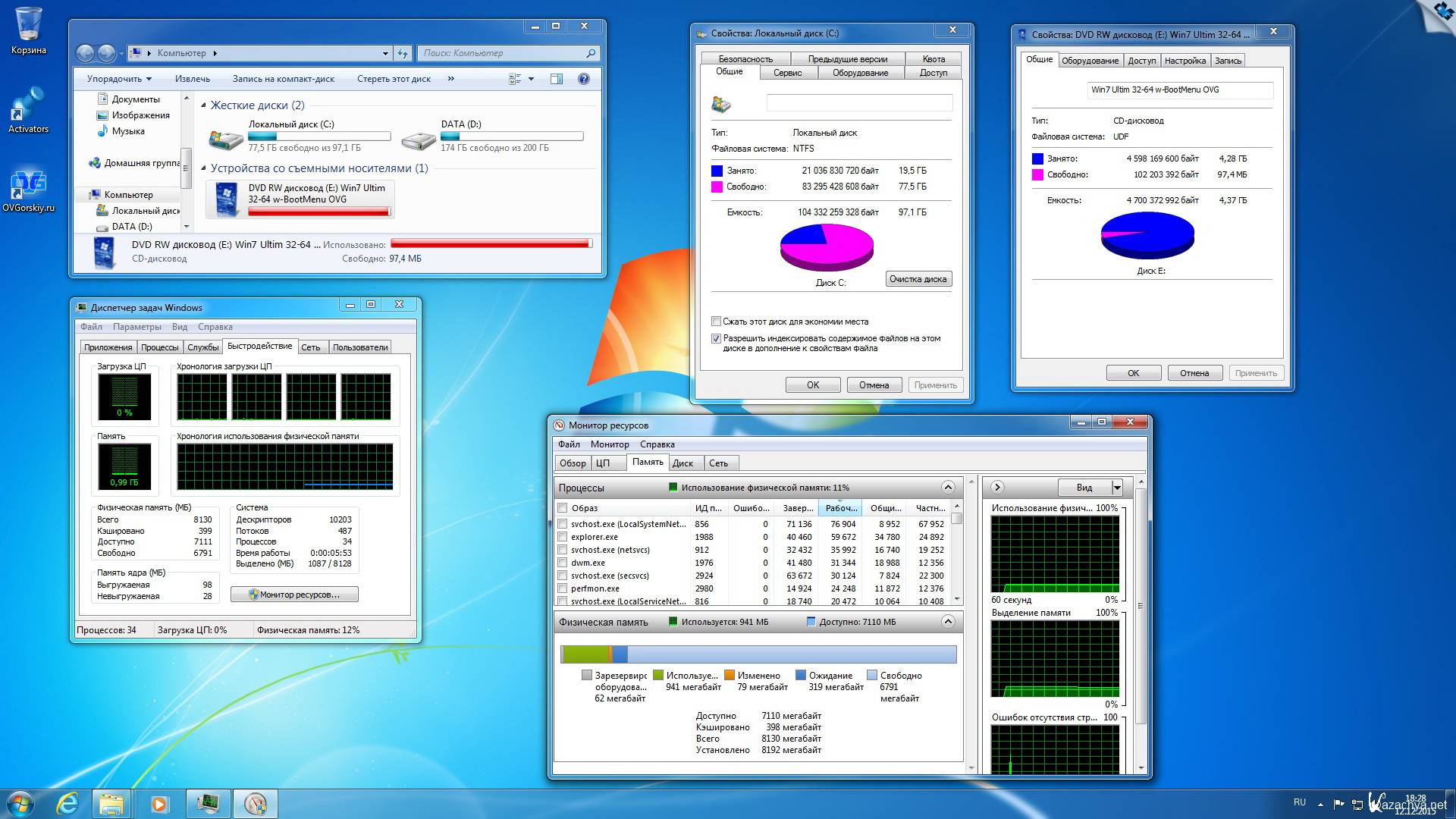Check svchost.exe (secsvcs) process checkbox

[x=563, y=576]
